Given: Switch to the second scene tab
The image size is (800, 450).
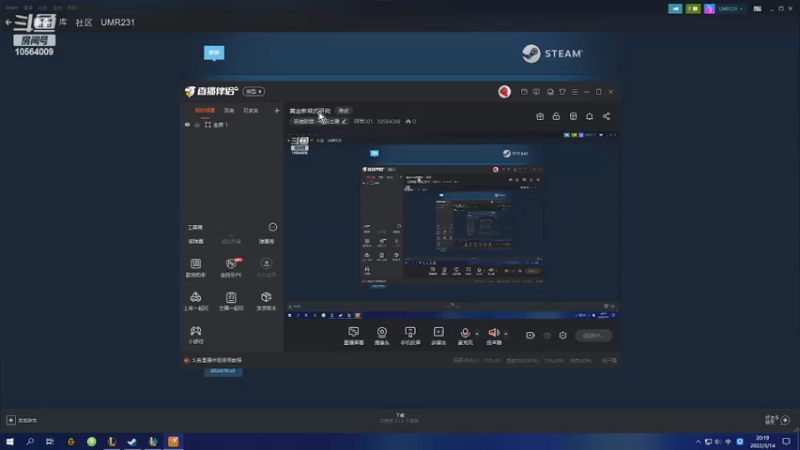Looking at the screenshot, I should [x=229, y=110].
